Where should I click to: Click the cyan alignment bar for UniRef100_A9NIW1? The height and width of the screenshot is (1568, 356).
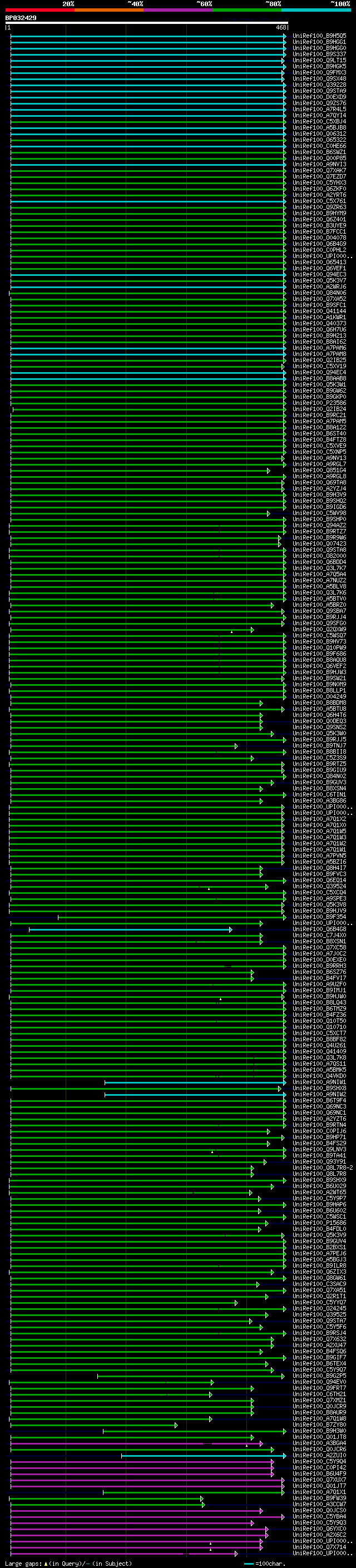click(x=195, y=1082)
